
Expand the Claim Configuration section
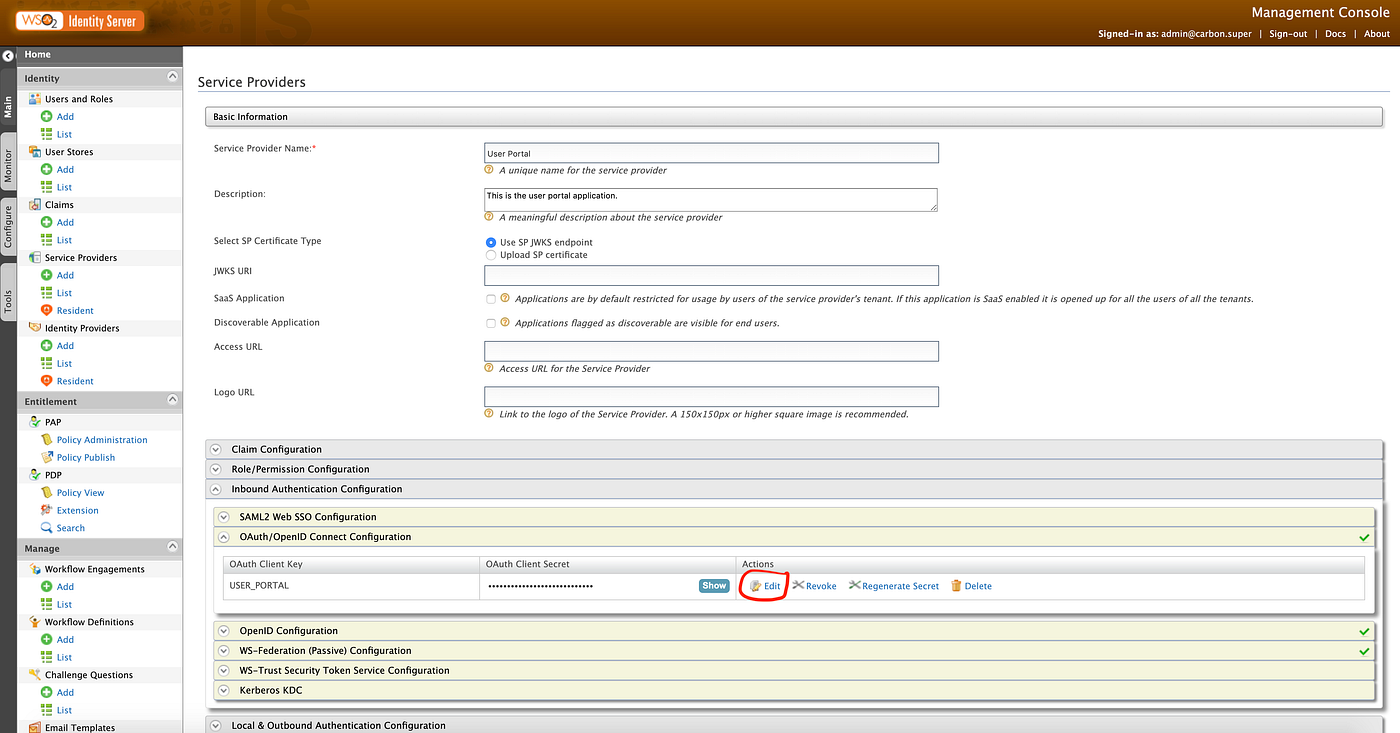tap(216, 449)
